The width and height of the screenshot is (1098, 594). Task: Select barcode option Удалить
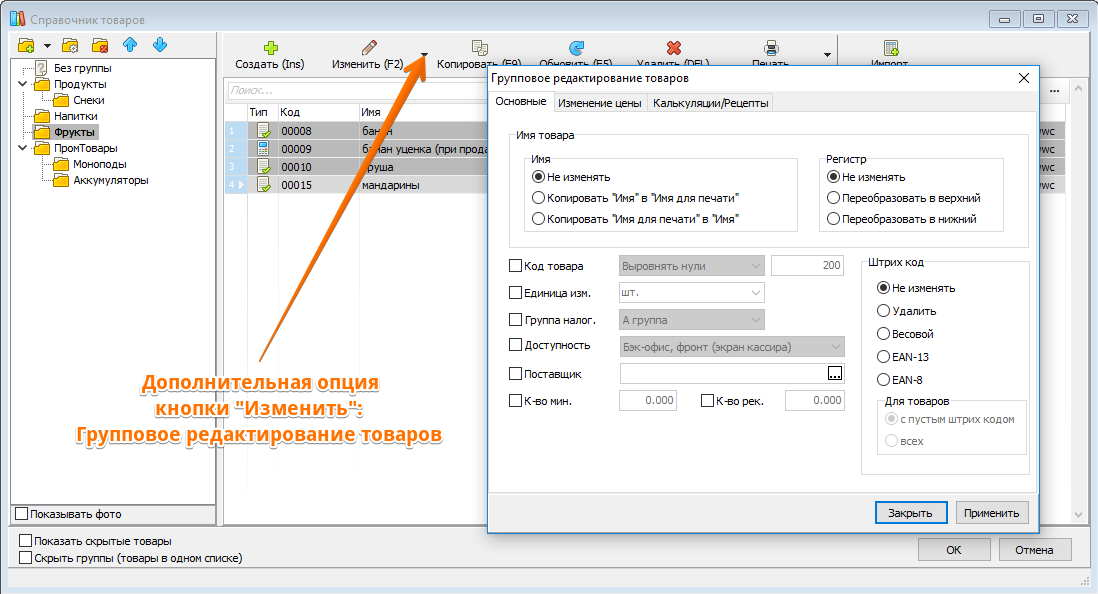(884, 310)
